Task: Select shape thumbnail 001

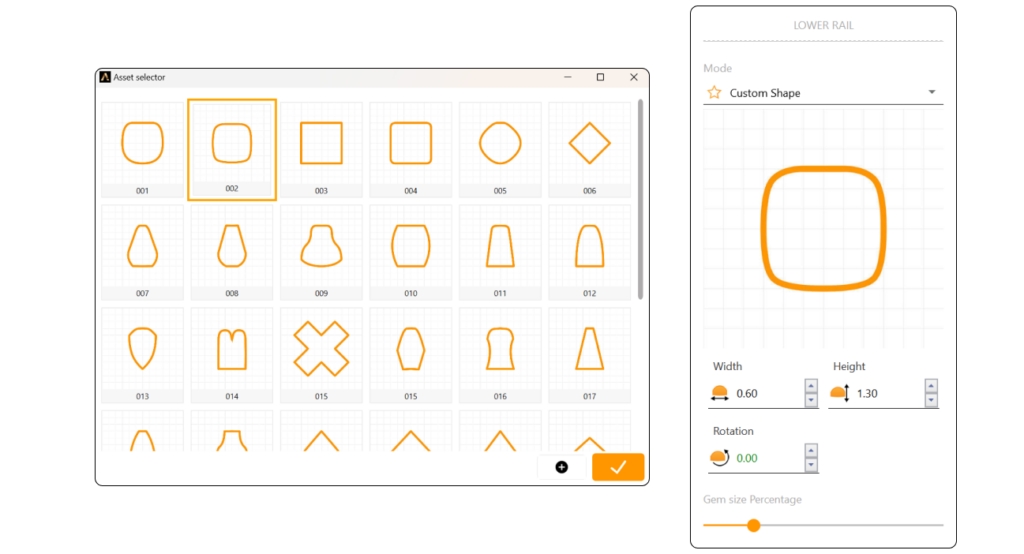Action: coord(142,149)
